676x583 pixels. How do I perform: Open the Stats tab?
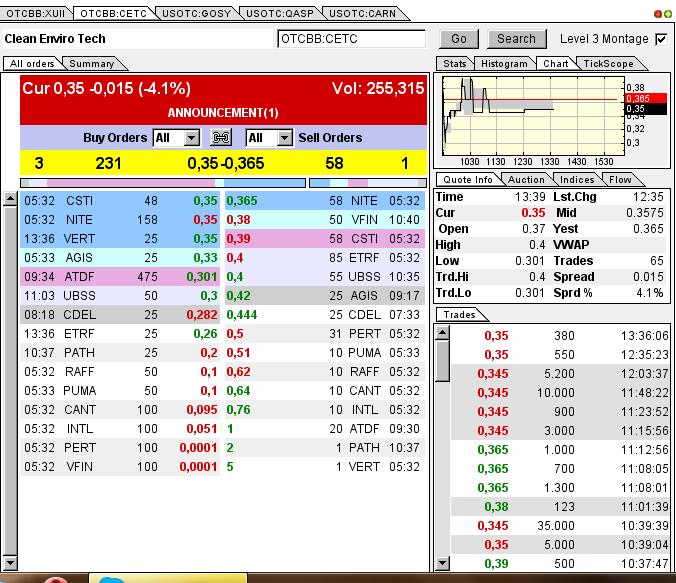(454, 63)
